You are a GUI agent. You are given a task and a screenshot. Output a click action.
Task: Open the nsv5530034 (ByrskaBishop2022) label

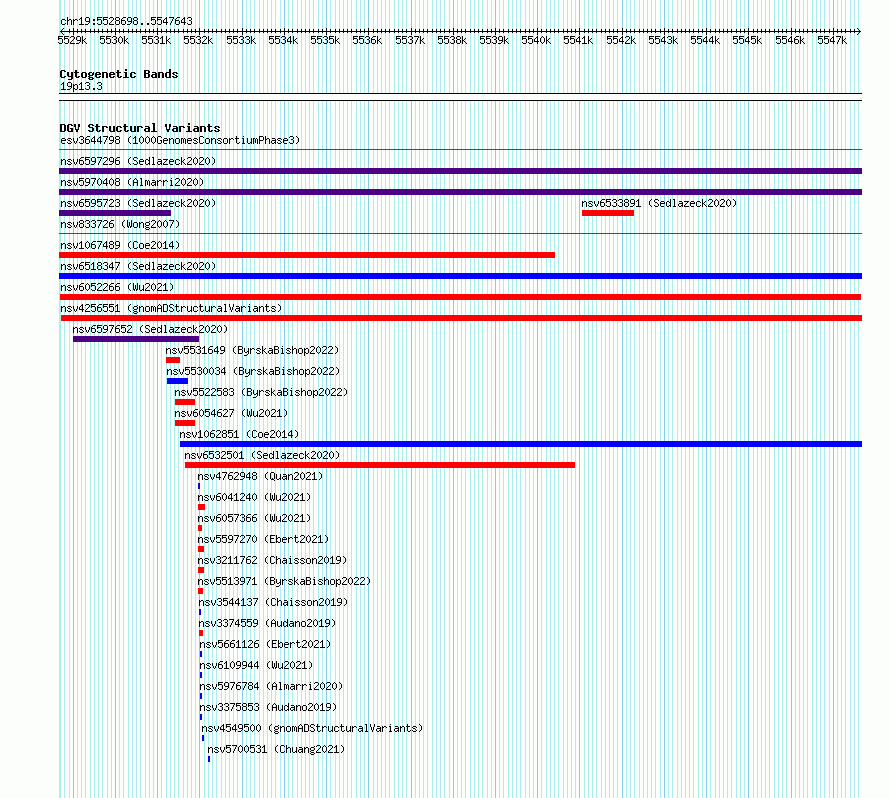(x=253, y=371)
